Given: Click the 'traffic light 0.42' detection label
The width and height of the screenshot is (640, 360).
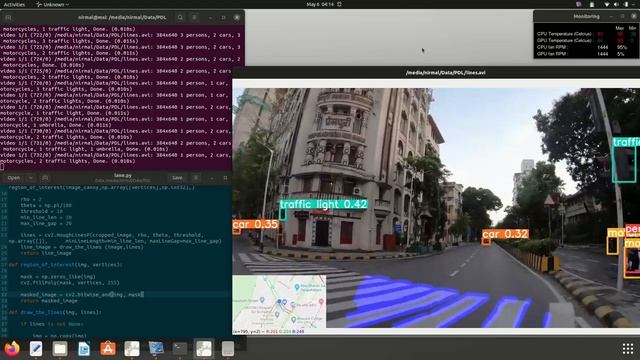Looking at the screenshot, I should coord(324,204).
